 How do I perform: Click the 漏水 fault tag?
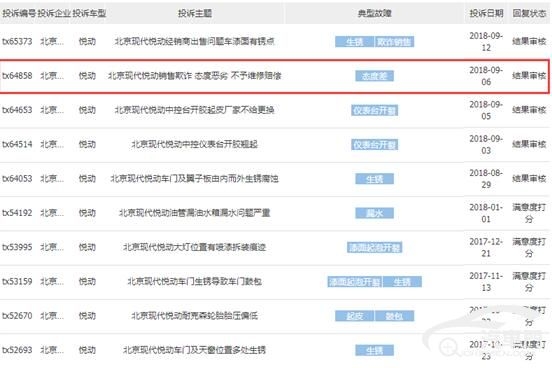pyautogui.click(x=375, y=213)
